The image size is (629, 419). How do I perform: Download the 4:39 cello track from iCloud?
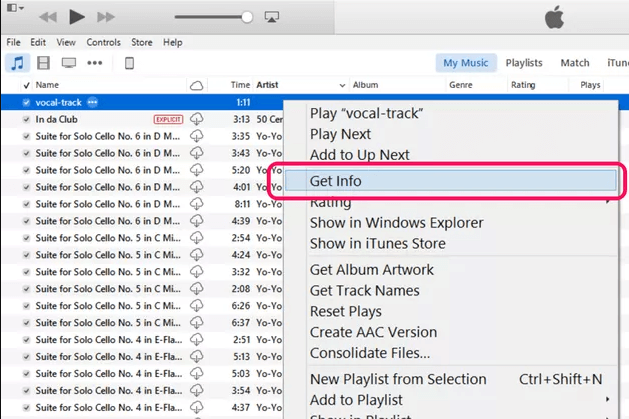click(x=197, y=221)
